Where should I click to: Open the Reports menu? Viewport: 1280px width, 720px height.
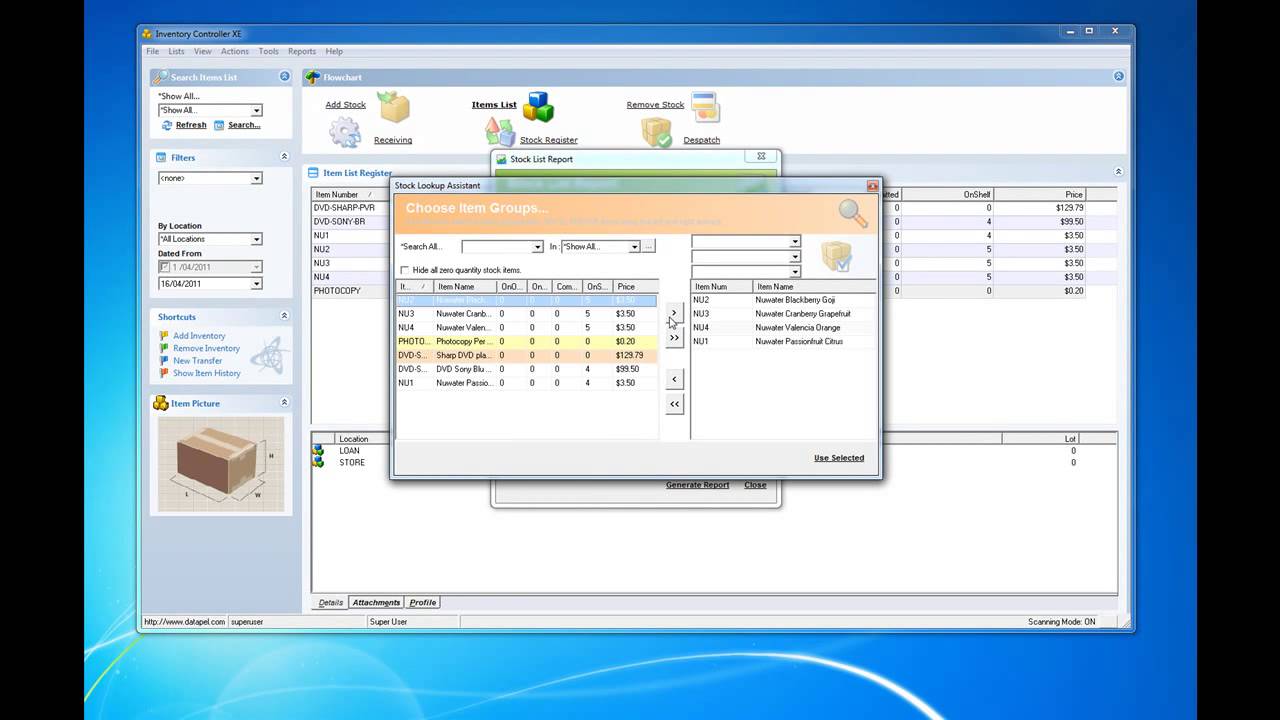coord(302,51)
